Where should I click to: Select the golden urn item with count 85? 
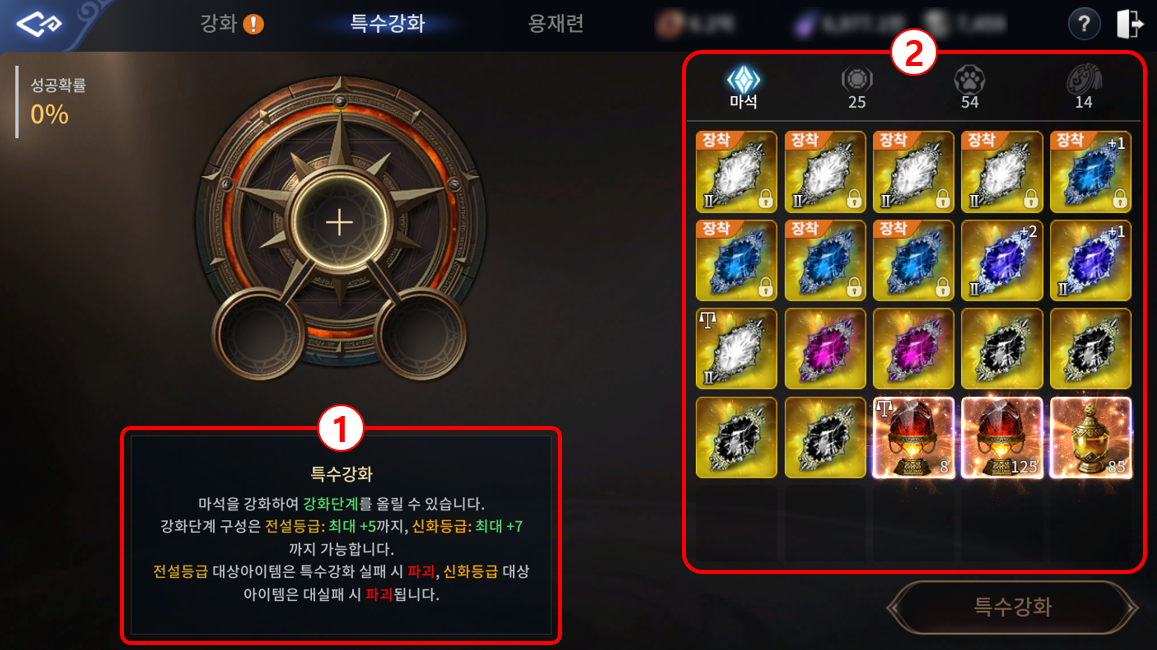coord(1090,438)
